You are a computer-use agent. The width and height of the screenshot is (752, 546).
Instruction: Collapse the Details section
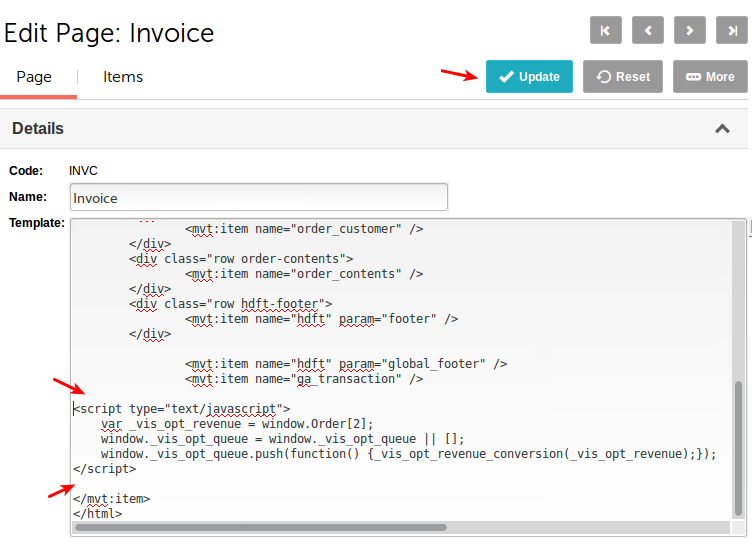coord(722,129)
